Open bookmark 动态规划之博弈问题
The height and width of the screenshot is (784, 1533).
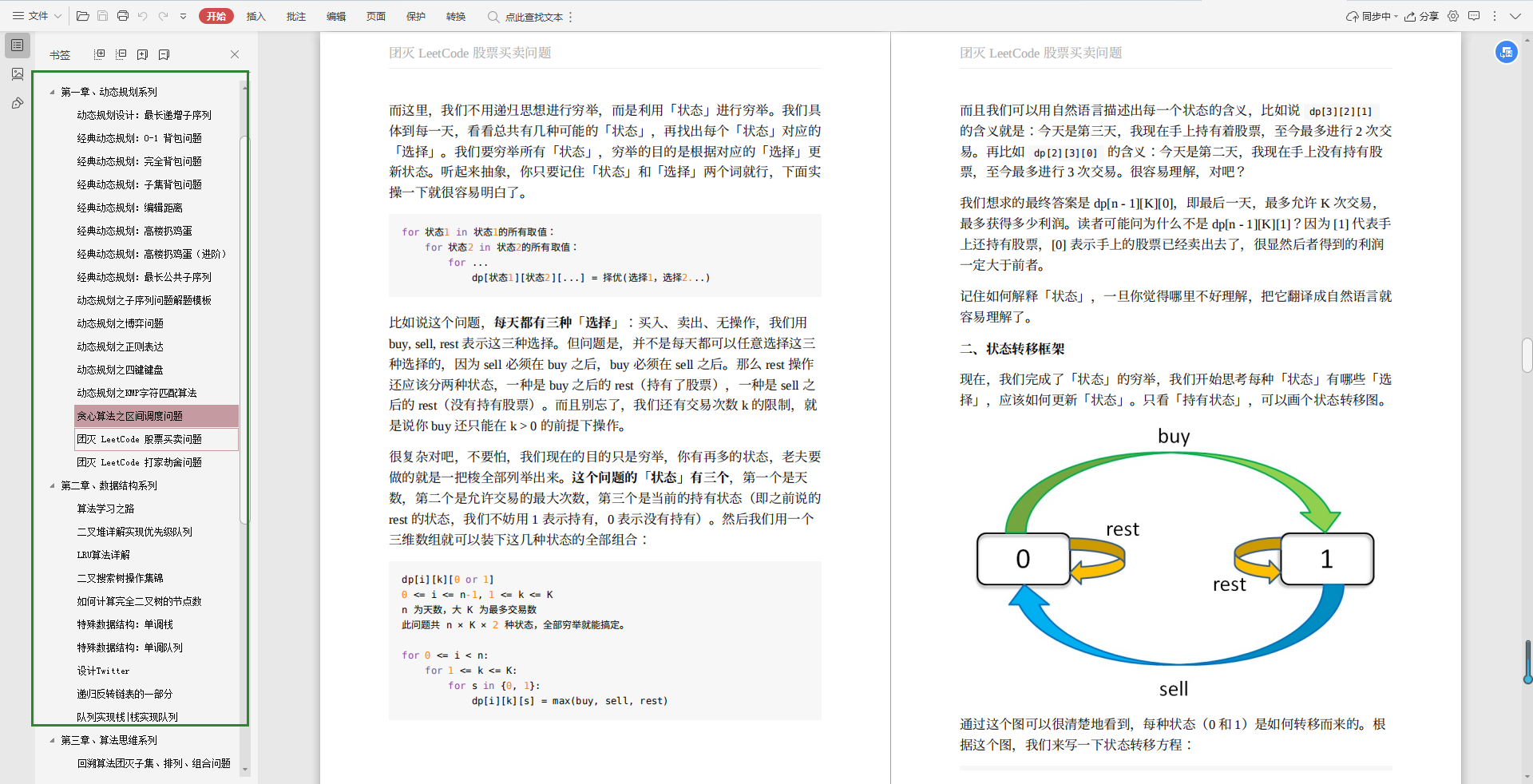click(x=120, y=323)
